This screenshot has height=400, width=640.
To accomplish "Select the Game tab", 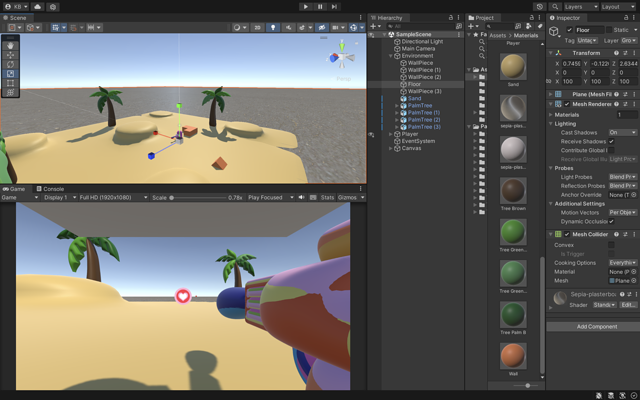I will tap(14, 189).
